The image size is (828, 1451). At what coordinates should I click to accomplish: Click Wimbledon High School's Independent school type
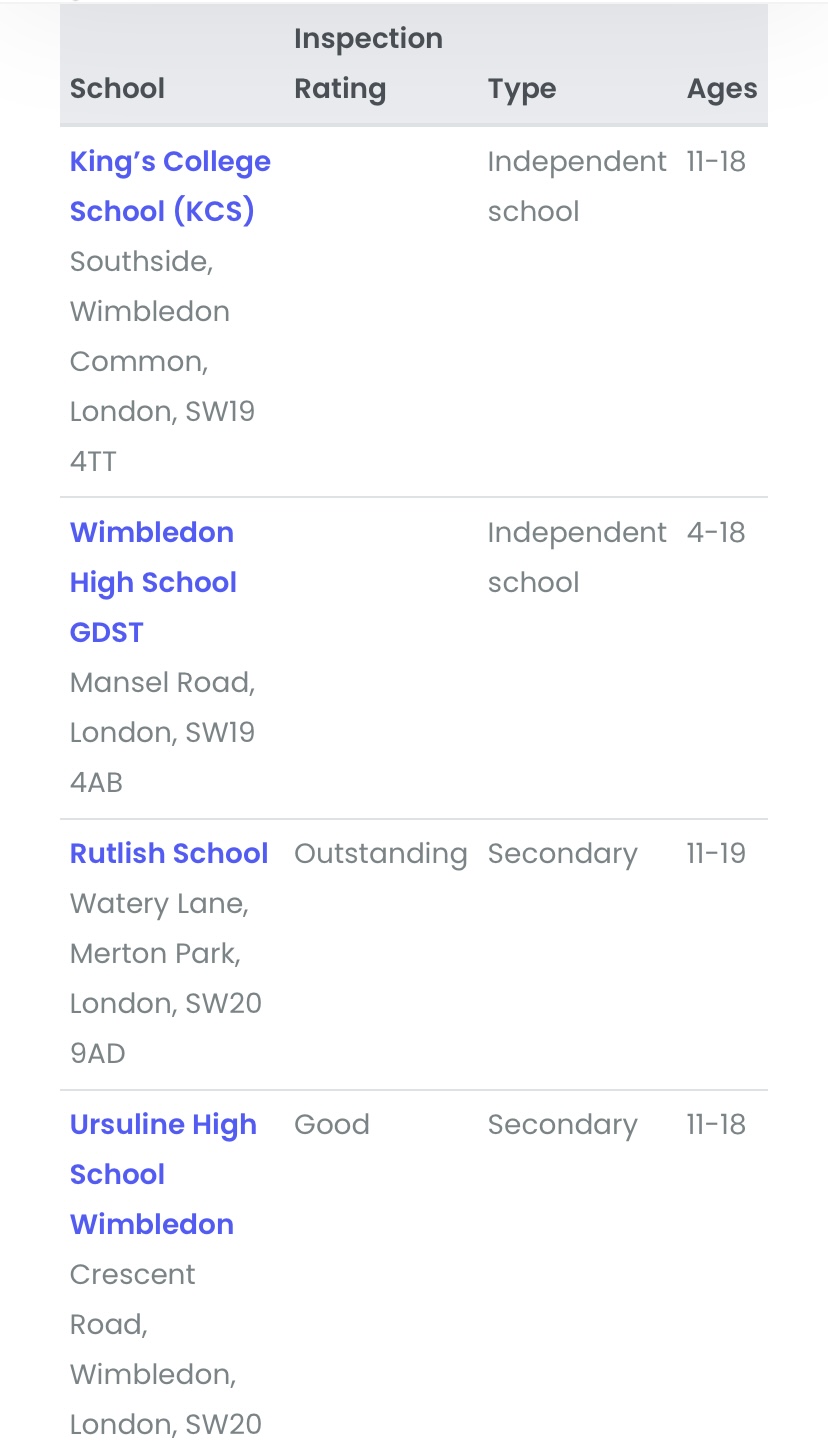pos(576,557)
